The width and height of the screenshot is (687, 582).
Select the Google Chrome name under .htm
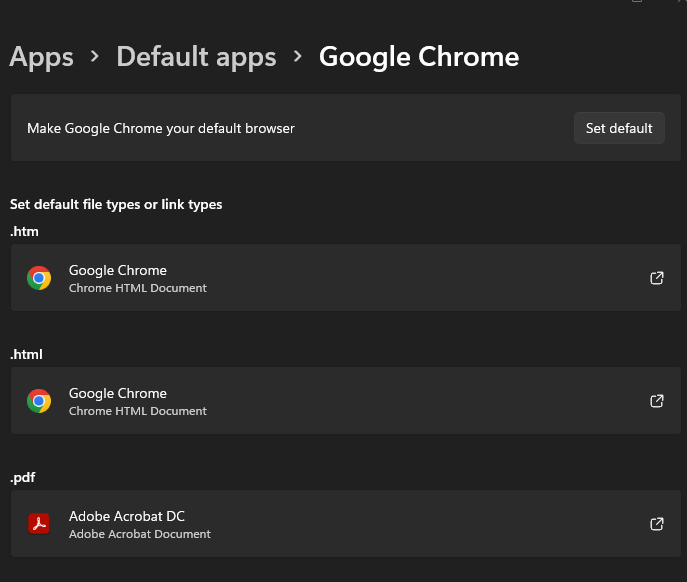click(x=118, y=270)
